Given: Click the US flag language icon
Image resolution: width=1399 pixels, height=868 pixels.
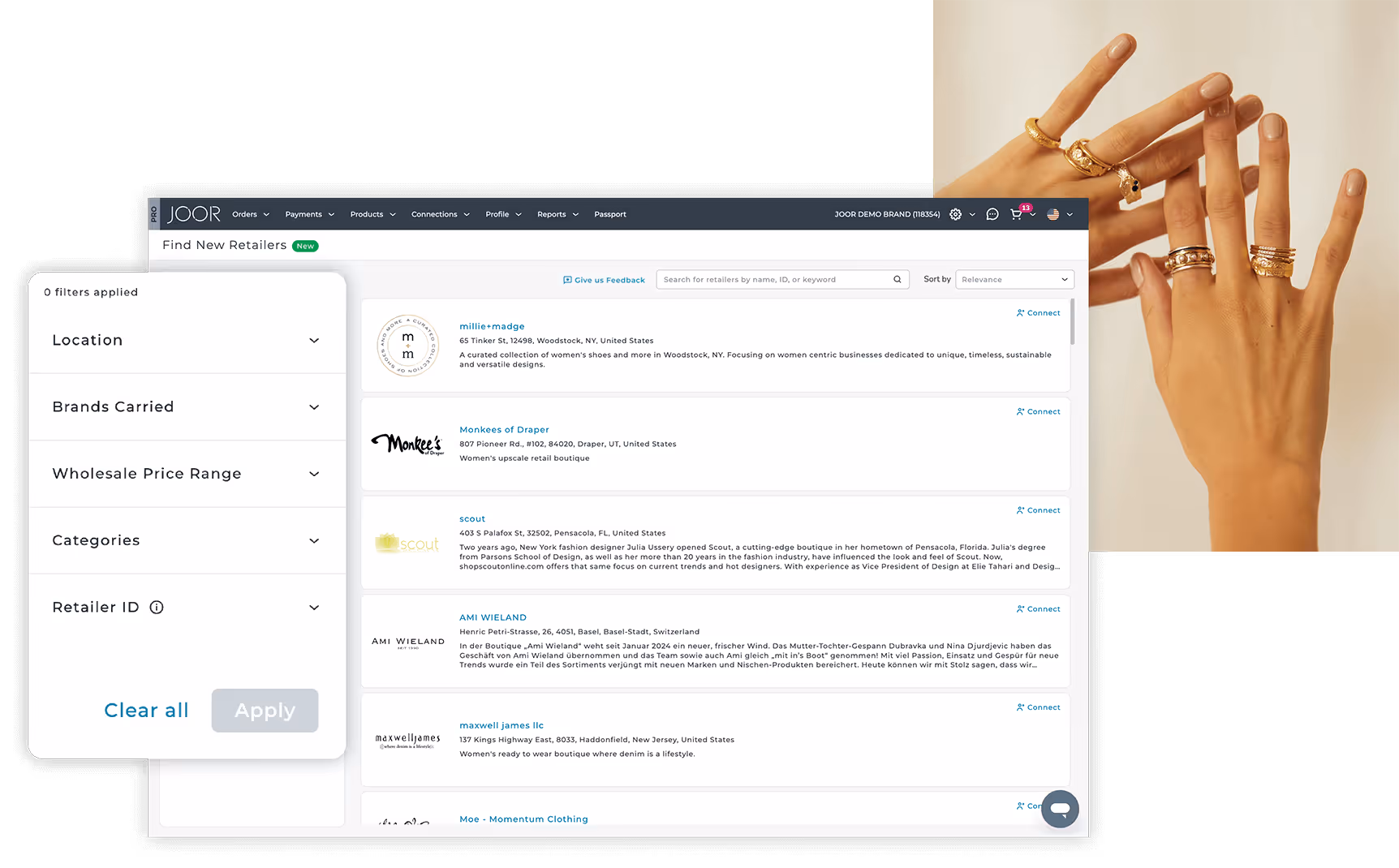Looking at the screenshot, I should pyautogui.click(x=1052, y=214).
